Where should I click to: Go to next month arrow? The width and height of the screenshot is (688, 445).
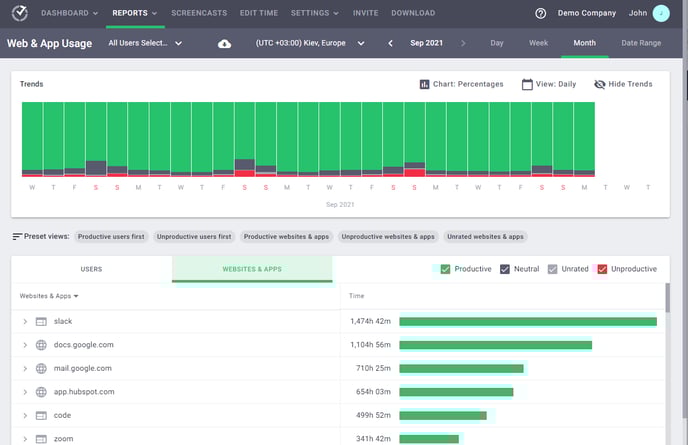coord(463,43)
